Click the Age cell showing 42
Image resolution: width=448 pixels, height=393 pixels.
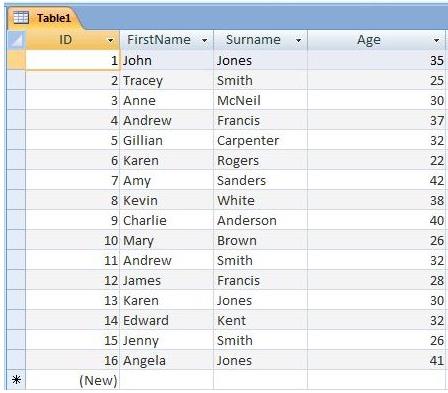[x=376, y=180]
